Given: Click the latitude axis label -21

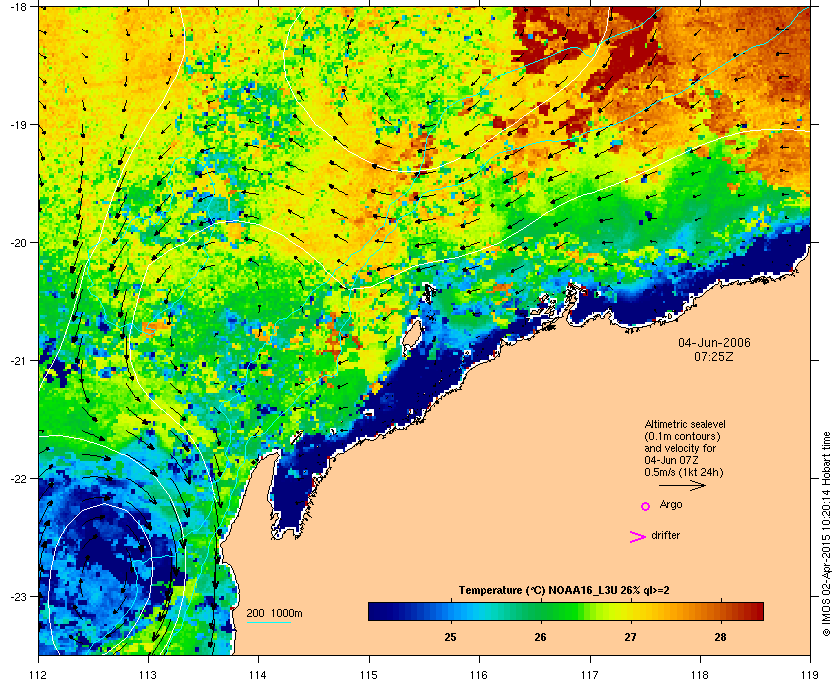Looking at the screenshot, I should 18,360.
